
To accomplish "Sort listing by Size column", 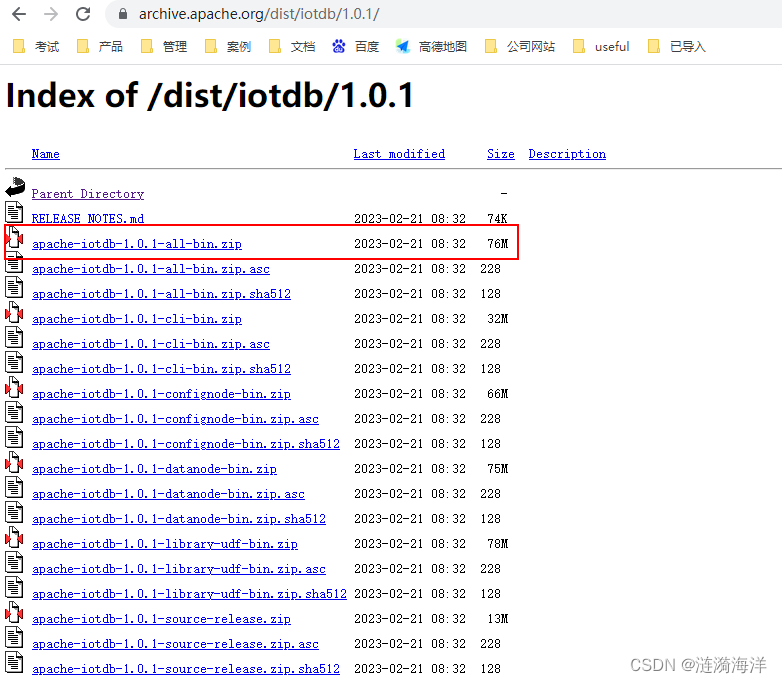I will click(x=501, y=154).
